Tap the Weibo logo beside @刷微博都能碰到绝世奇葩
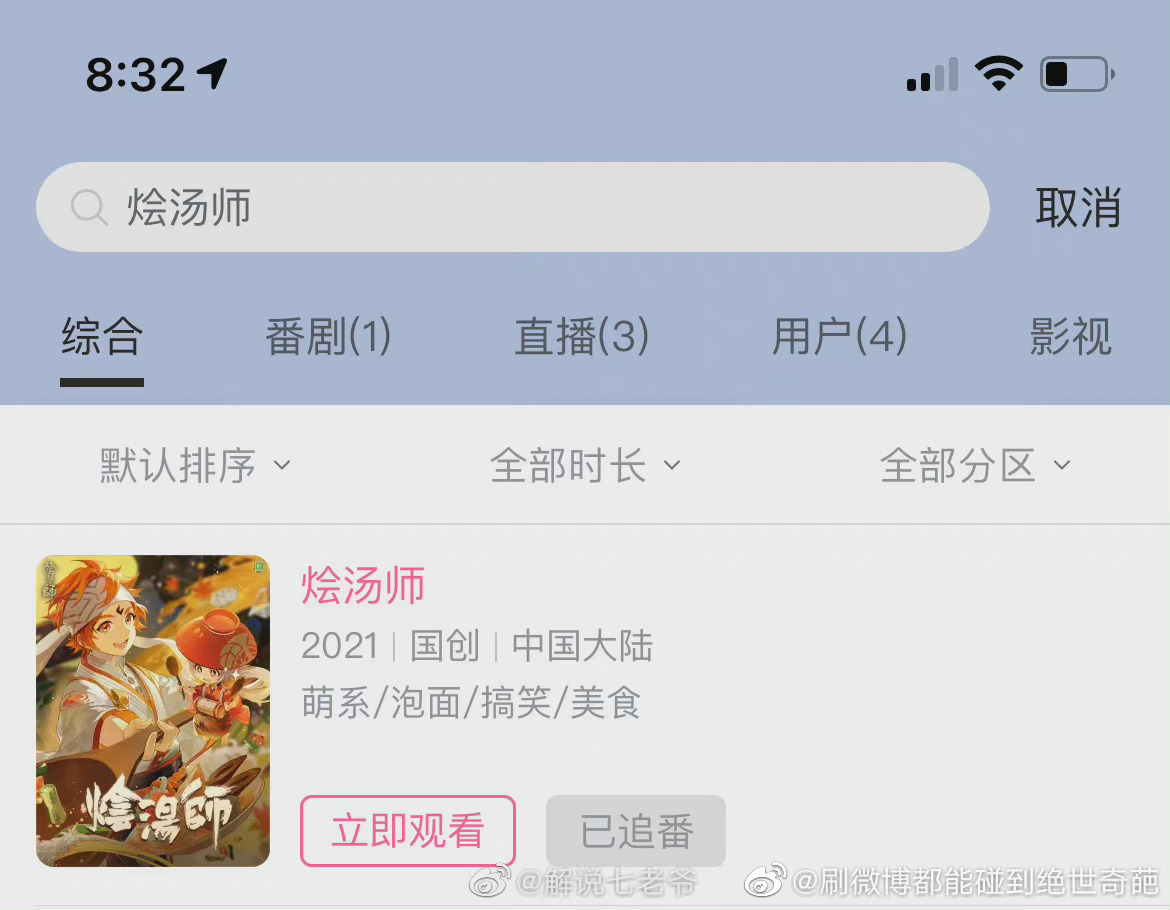This screenshot has height=910, width=1170. [766, 879]
